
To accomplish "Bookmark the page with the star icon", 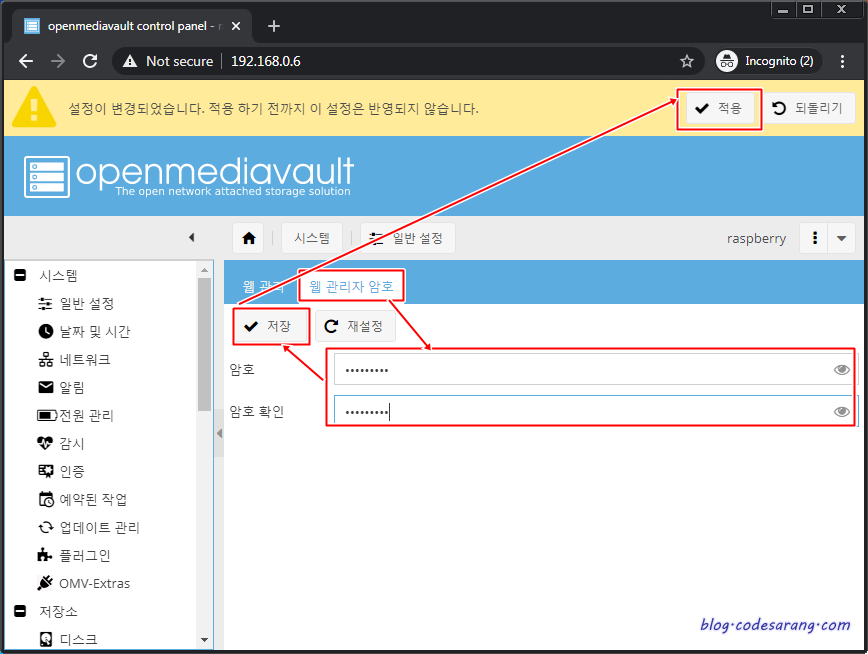I will [x=686, y=61].
